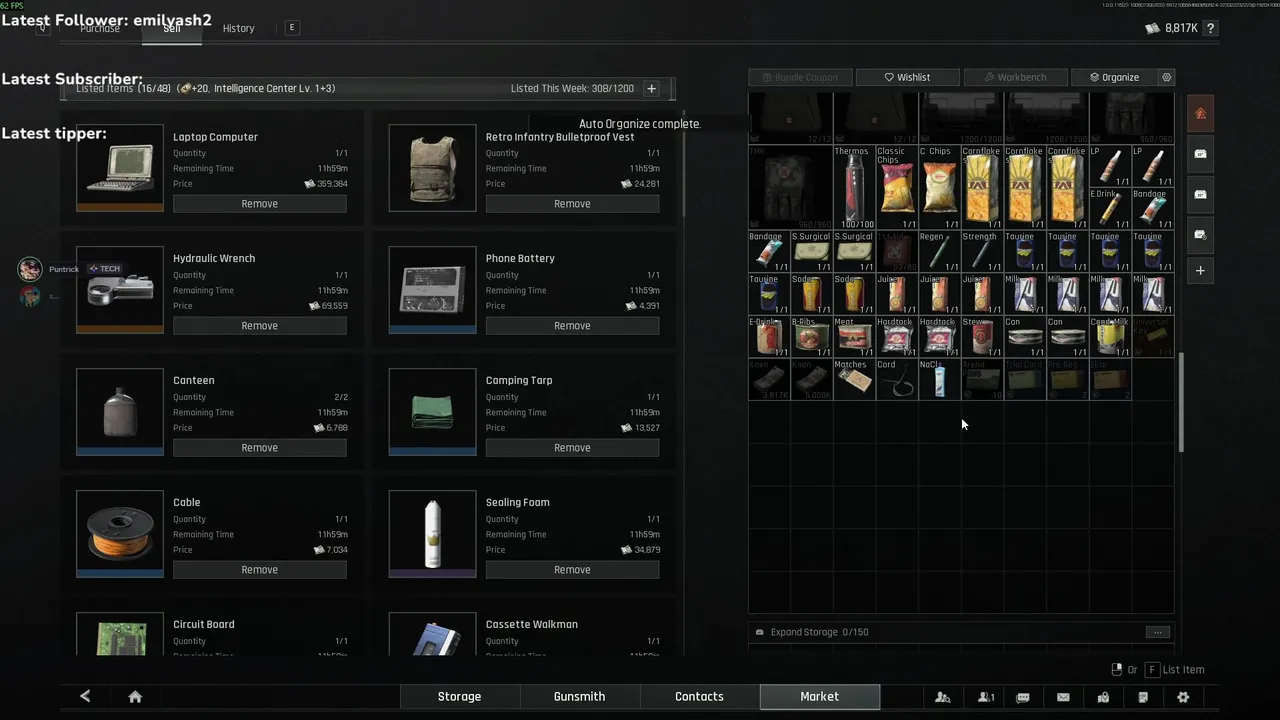Add a container with sidebar plus icon
This screenshot has height=720, width=1280.
pos(1200,271)
